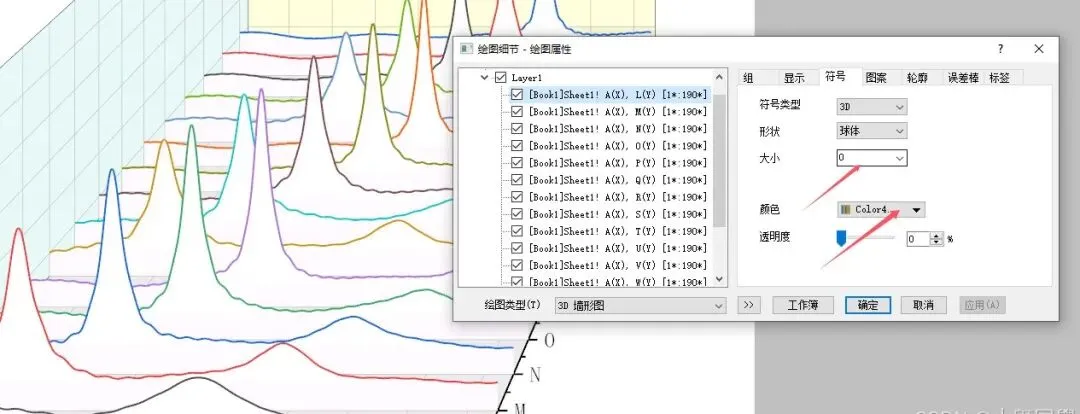Click the help question mark in dialog title
The height and width of the screenshot is (414, 1080).
click(1000, 49)
